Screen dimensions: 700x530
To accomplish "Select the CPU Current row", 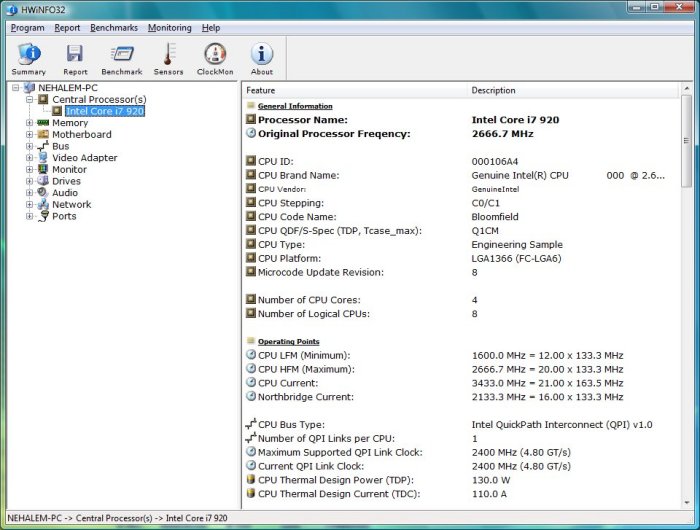I will coord(462,383).
